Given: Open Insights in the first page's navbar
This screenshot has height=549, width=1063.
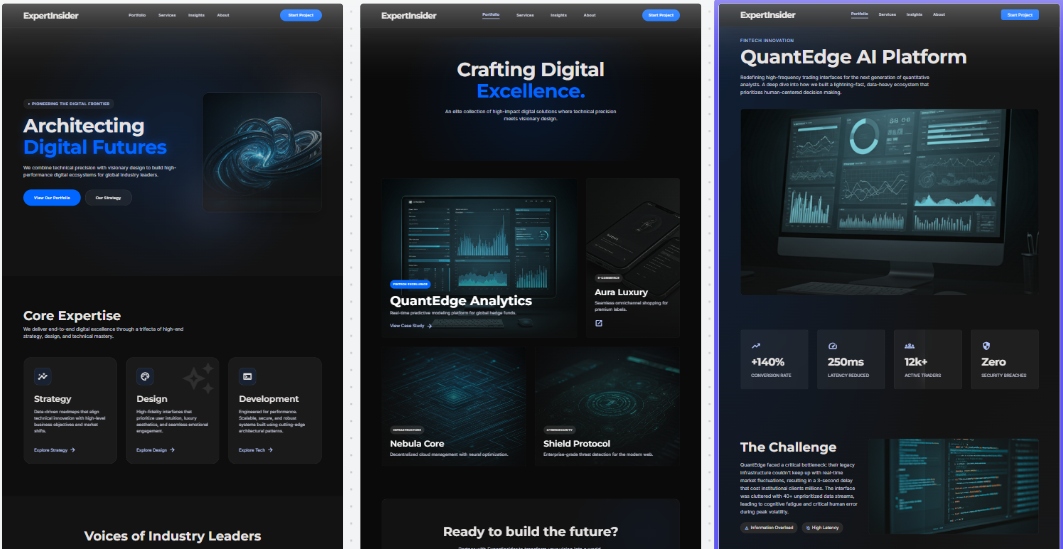Looking at the screenshot, I should pyautogui.click(x=197, y=15).
